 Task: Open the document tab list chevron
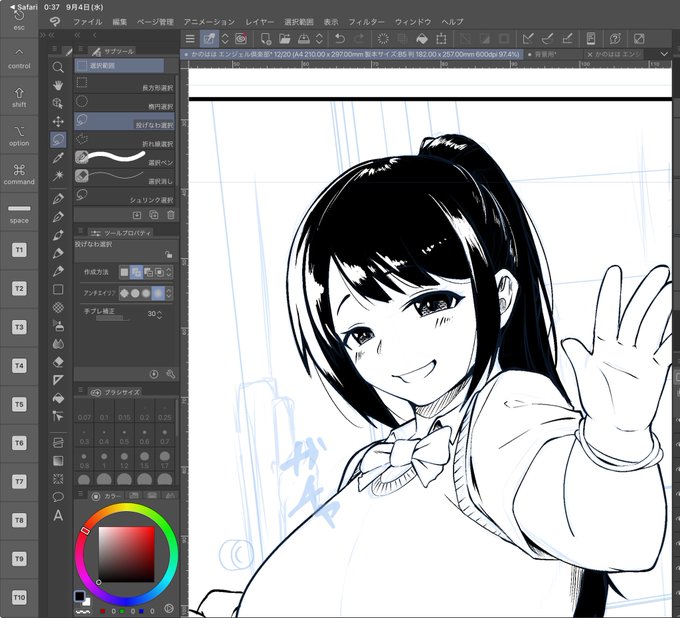[664, 54]
